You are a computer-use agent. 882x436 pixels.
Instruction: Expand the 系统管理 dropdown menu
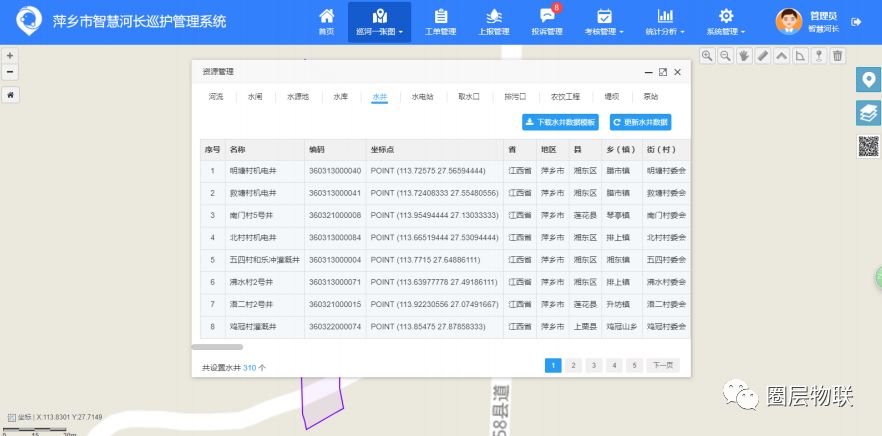click(x=726, y=23)
